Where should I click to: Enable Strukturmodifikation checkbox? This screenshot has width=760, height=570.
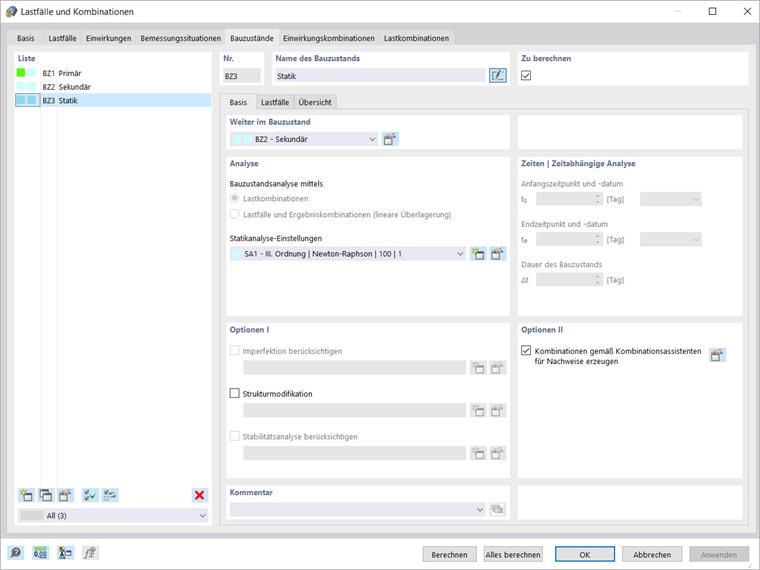click(235, 393)
